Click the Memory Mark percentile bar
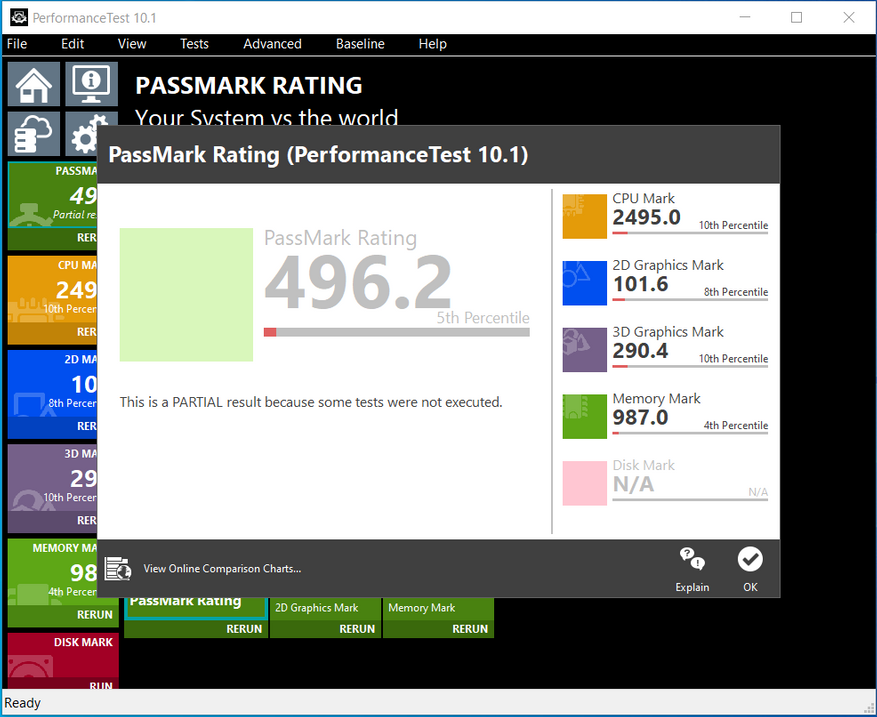Screen dimensions: 877x717 (690, 433)
